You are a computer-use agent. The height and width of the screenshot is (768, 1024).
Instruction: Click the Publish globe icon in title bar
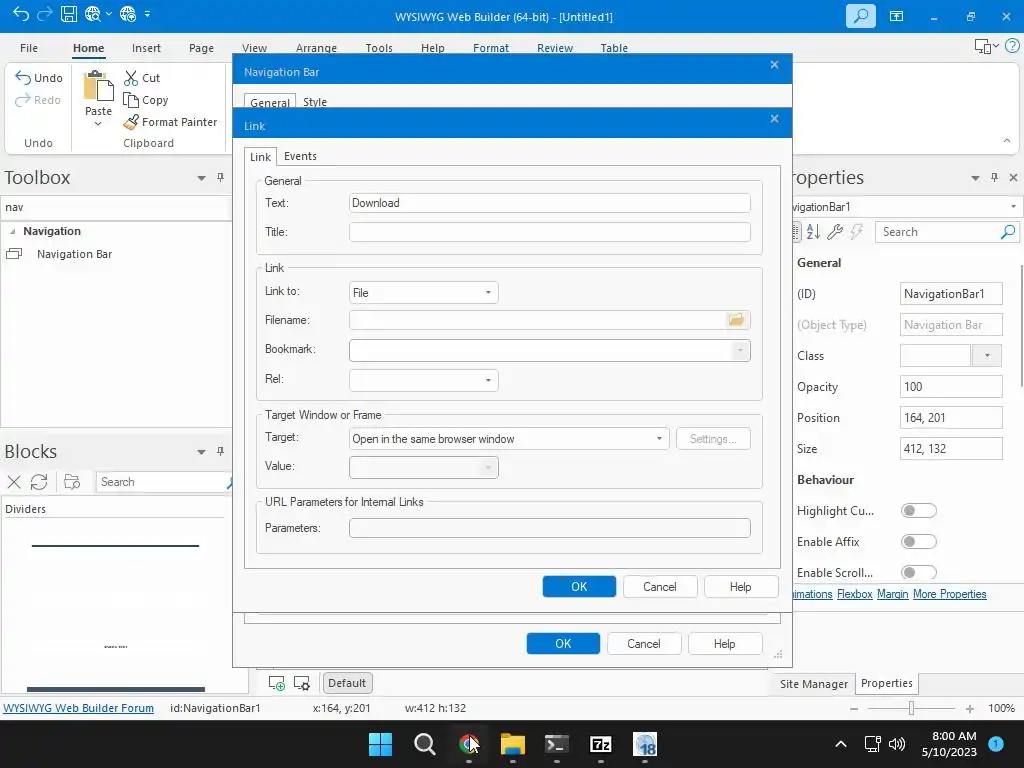[x=128, y=14]
